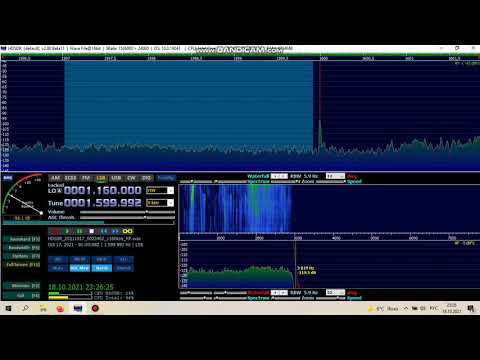The height and width of the screenshot is (360, 480).
Task: Open Bandwidth [F6] settings
Action: click(x=22, y=248)
